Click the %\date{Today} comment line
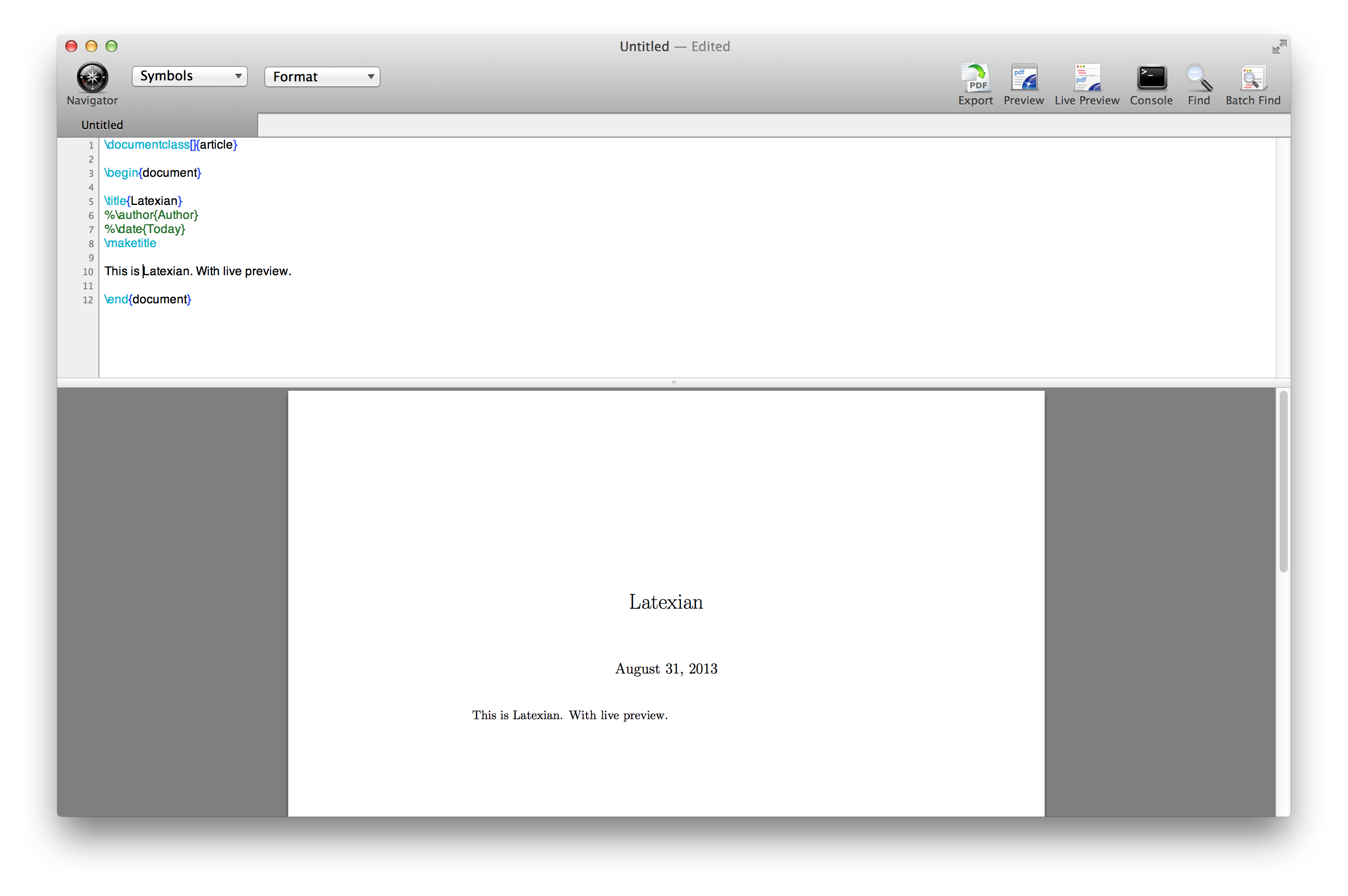Screen dimensions: 1348x896 [x=145, y=229]
